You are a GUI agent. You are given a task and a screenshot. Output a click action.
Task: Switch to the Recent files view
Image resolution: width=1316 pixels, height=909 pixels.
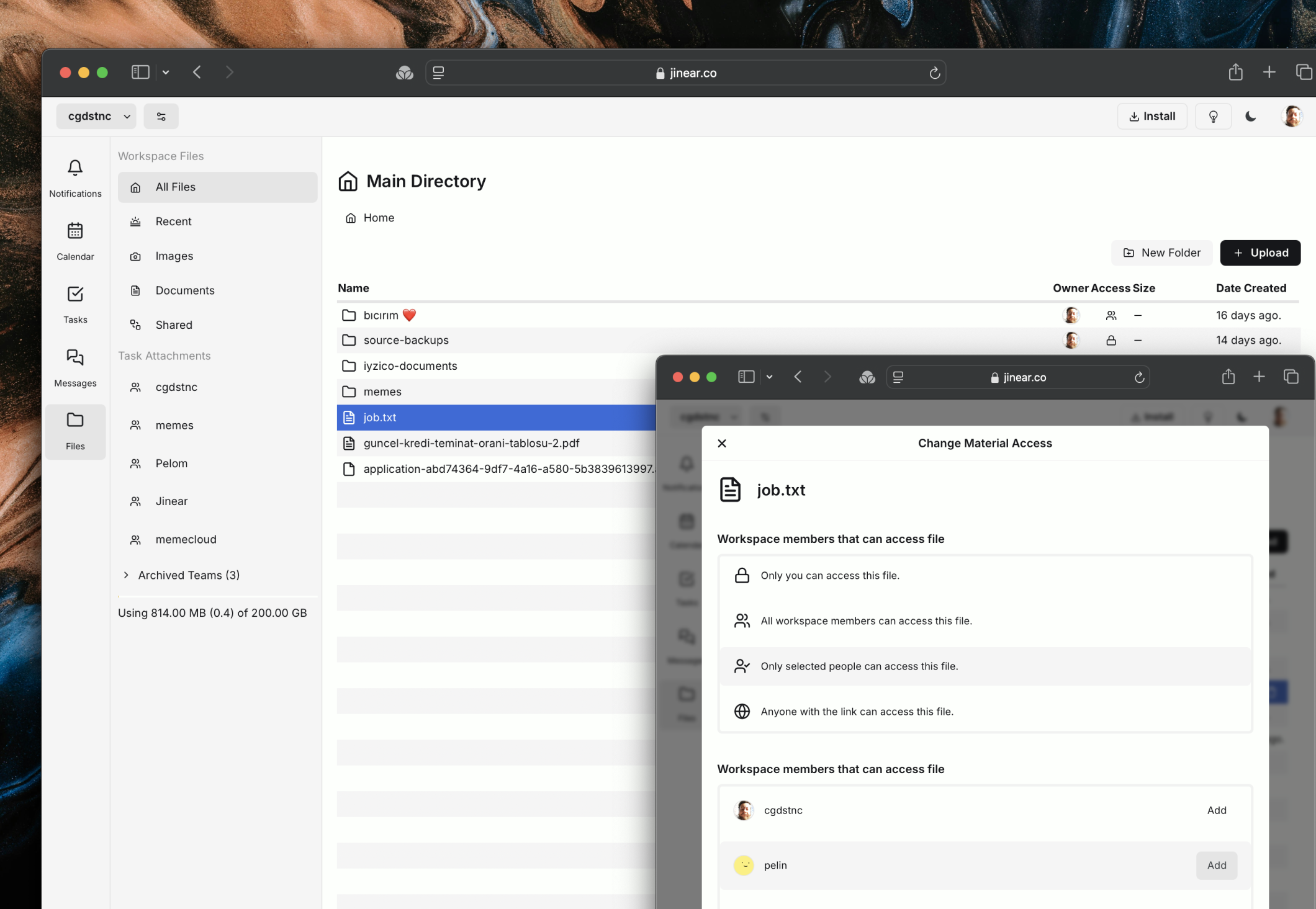click(x=173, y=222)
